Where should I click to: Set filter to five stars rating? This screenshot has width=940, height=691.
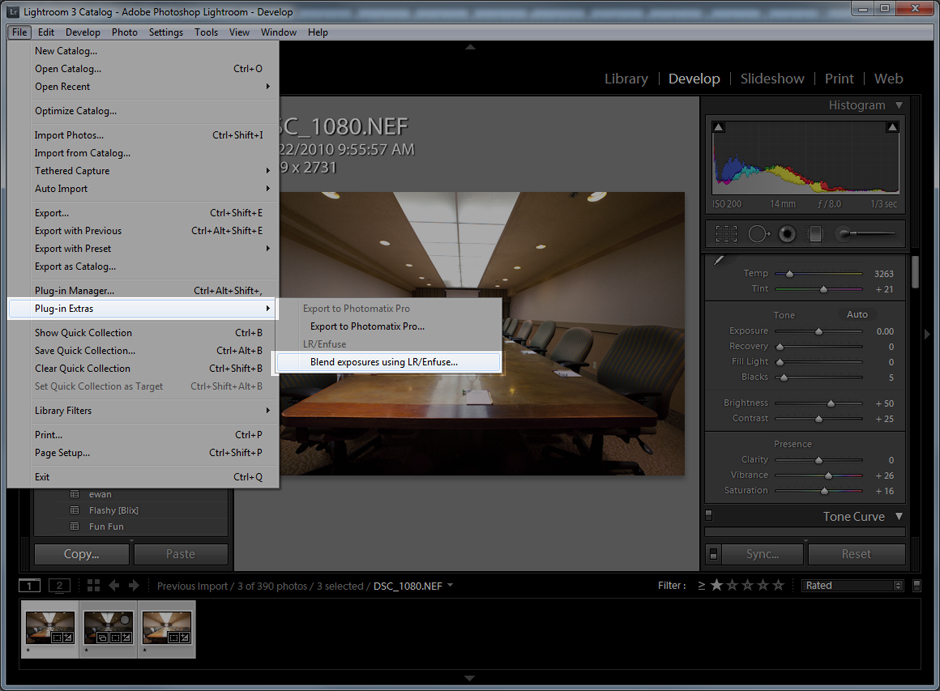[778, 586]
